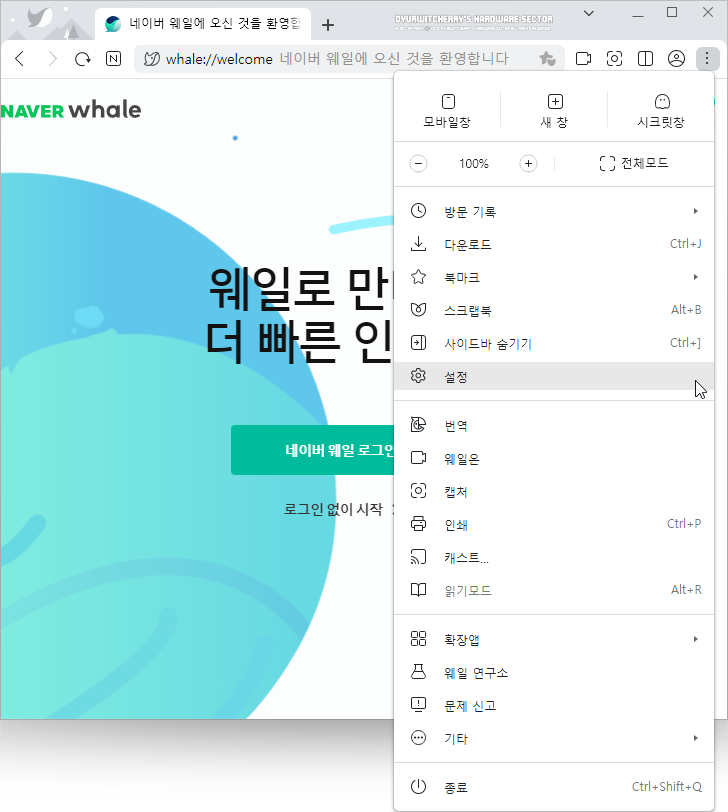
Task: Open the Naver home N button
Action: click(113, 59)
